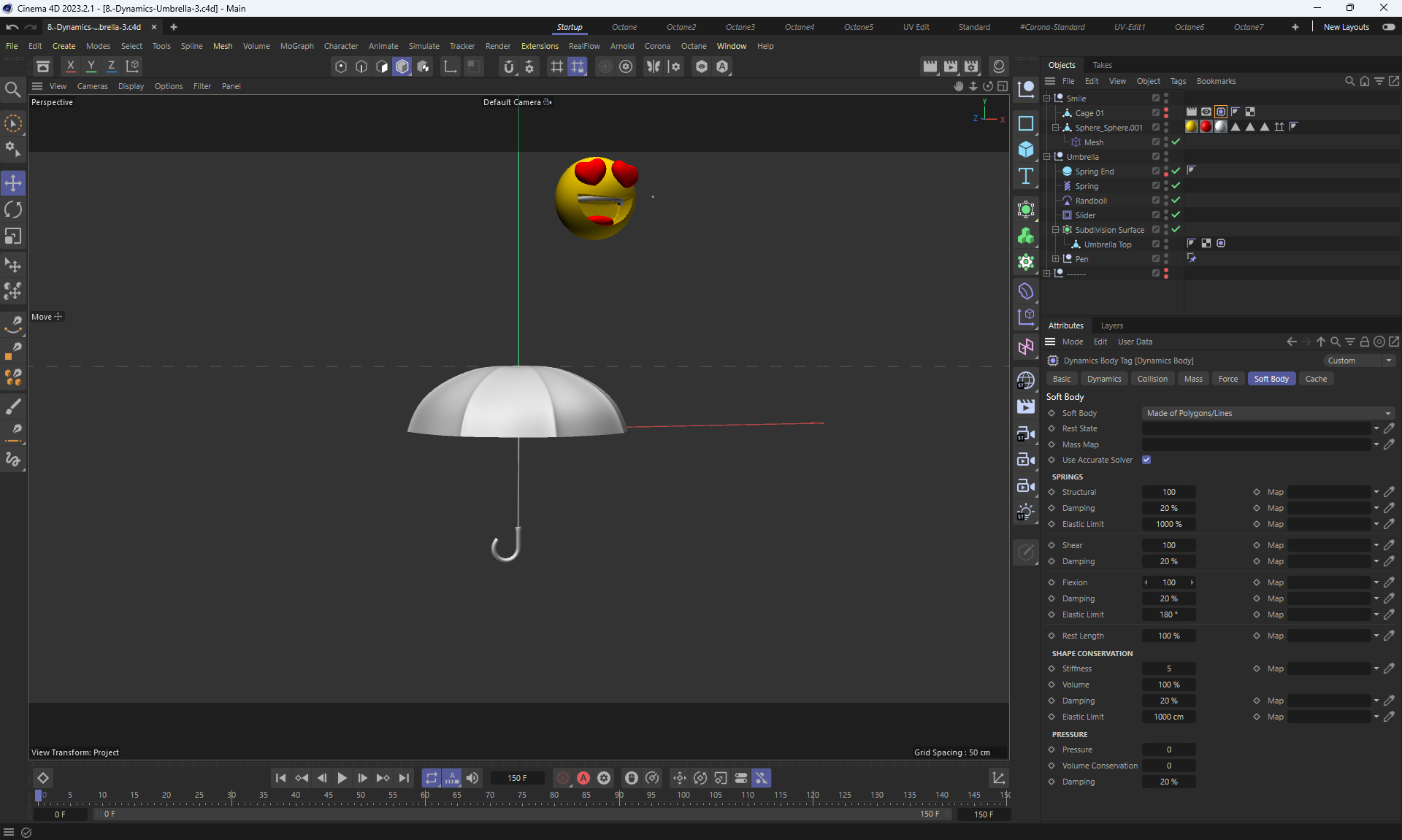The width and height of the screenshot is (1402, 840).
Task: Switch to the Collision tab
Action: [x=1152, y=379]
